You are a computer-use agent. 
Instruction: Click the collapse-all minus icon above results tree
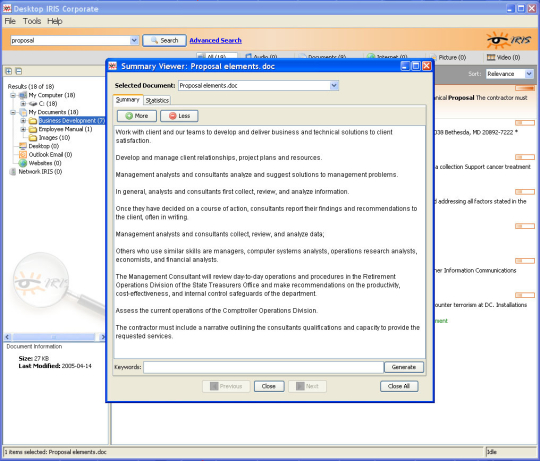pos(19,71)
